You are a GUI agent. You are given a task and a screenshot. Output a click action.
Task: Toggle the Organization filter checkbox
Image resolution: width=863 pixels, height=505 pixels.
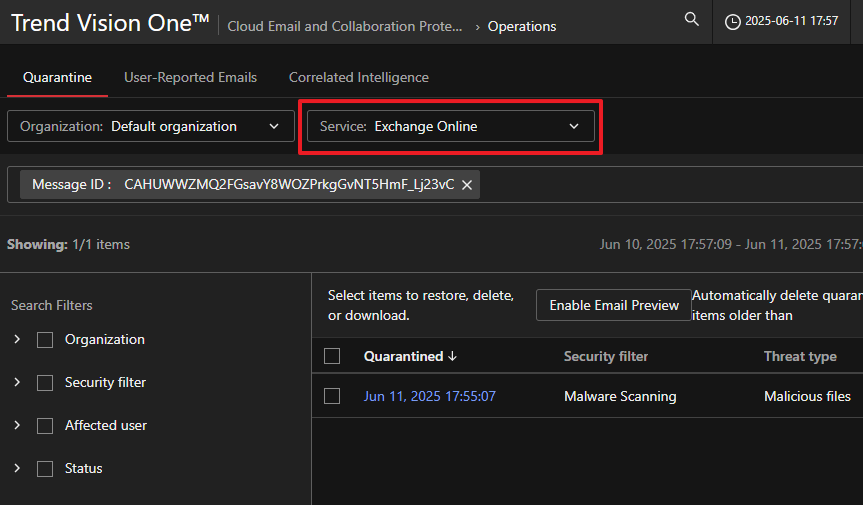coord(45,340)
